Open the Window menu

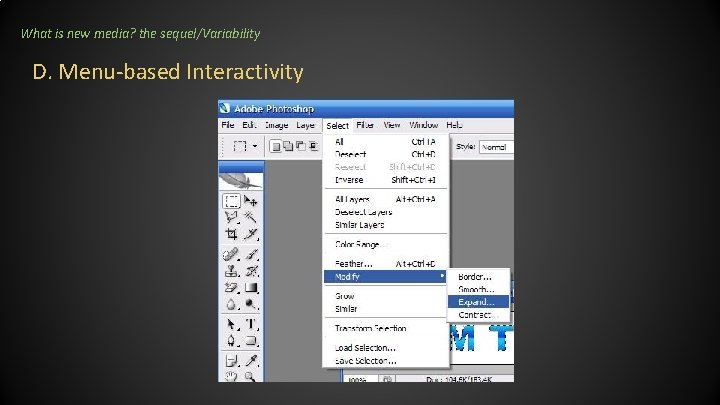(x=423, y=125)
